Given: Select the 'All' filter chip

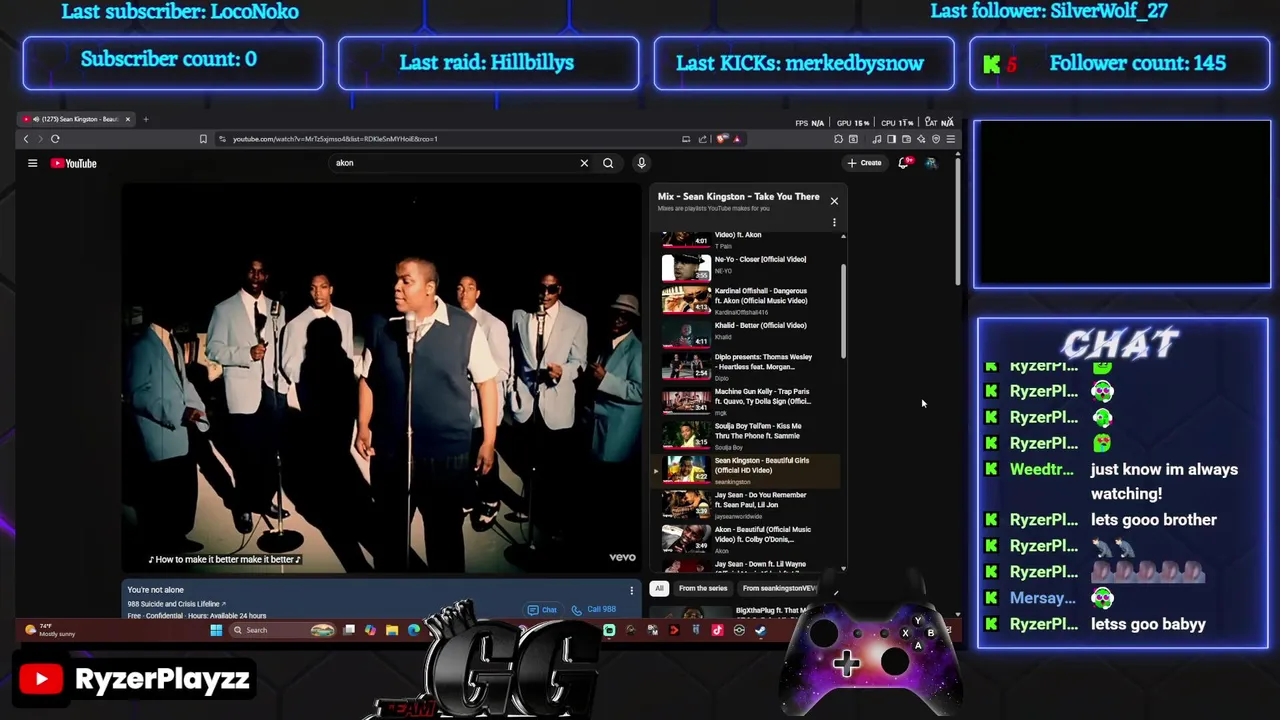Looking at the screenshot, I should 659,588.
